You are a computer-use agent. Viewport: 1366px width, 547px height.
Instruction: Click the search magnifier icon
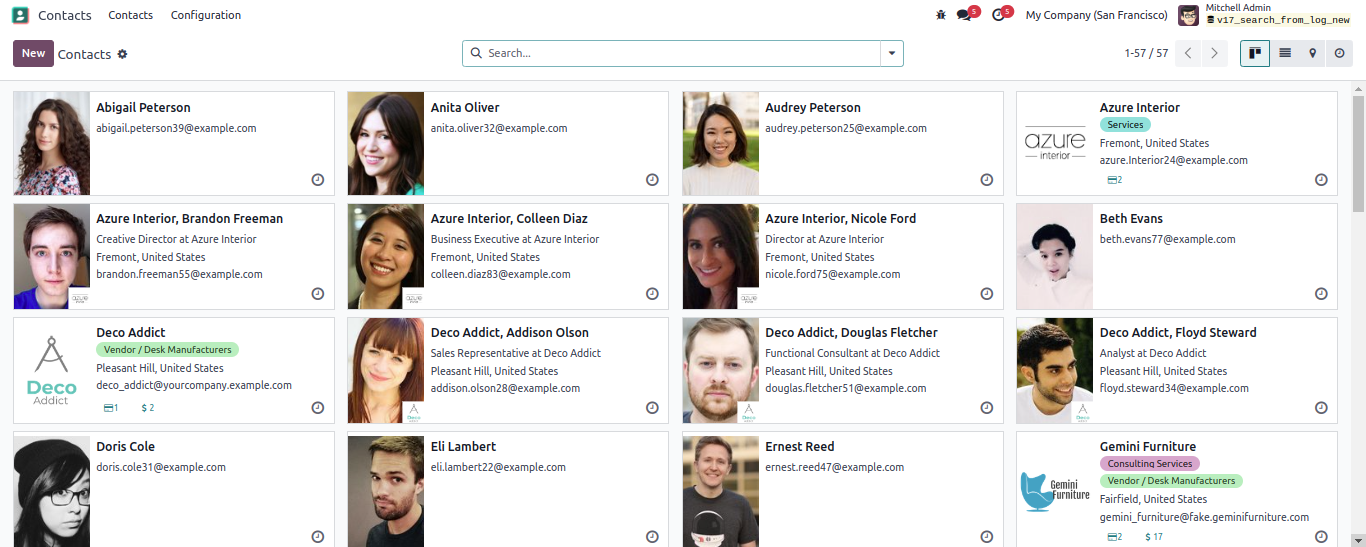(x=476, y=53)
